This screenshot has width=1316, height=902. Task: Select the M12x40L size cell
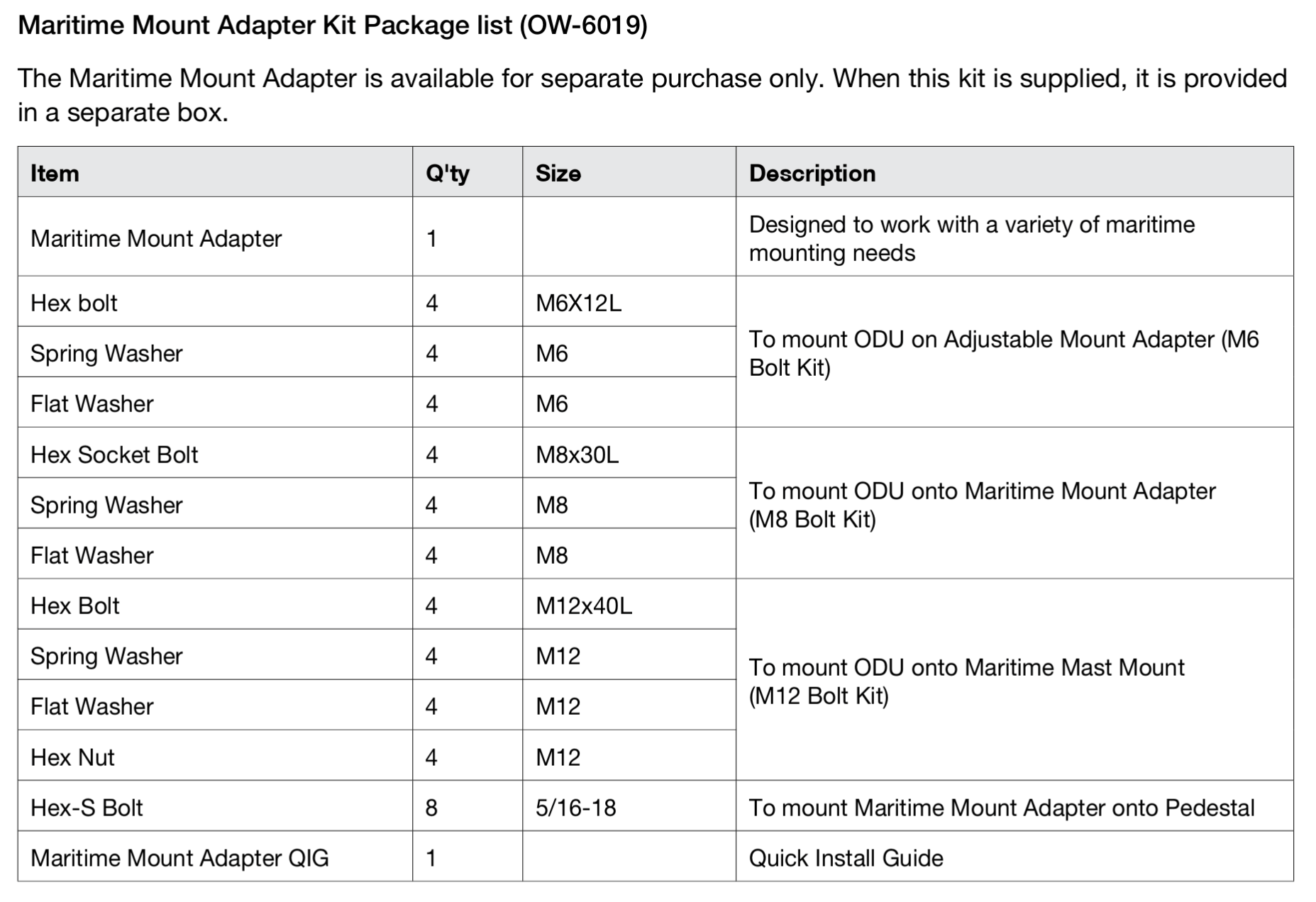629,605
